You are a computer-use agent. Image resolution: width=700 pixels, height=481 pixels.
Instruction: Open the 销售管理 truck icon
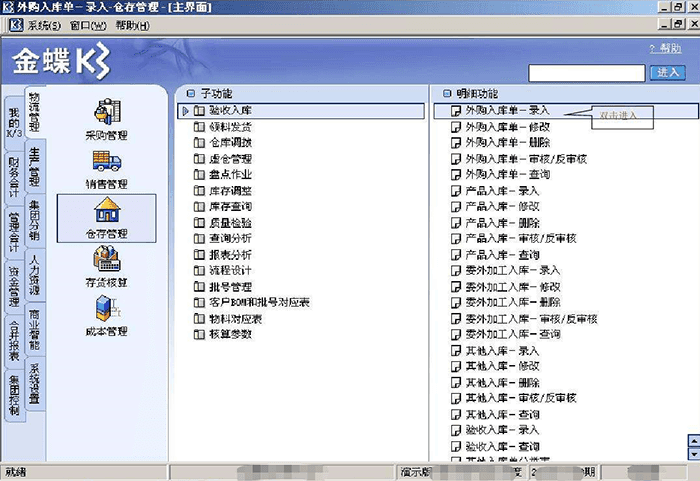[107, 161]
